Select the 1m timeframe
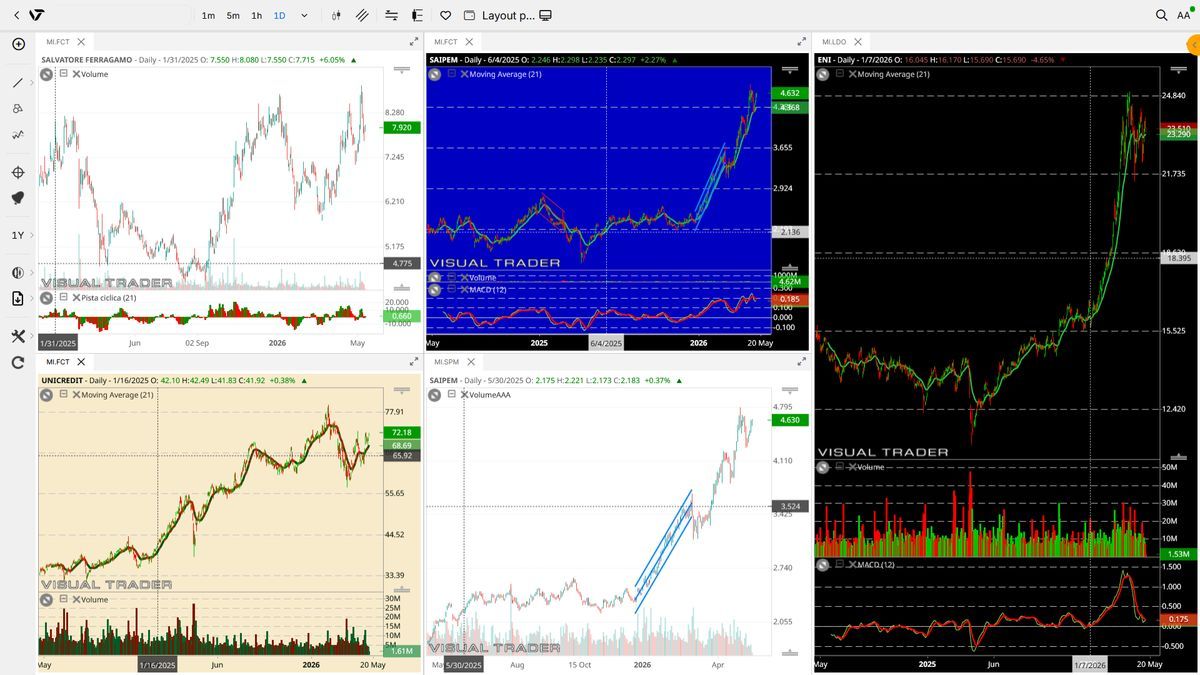The height and width of the screenshot is (675, 1200). click(x=208, y=15)
